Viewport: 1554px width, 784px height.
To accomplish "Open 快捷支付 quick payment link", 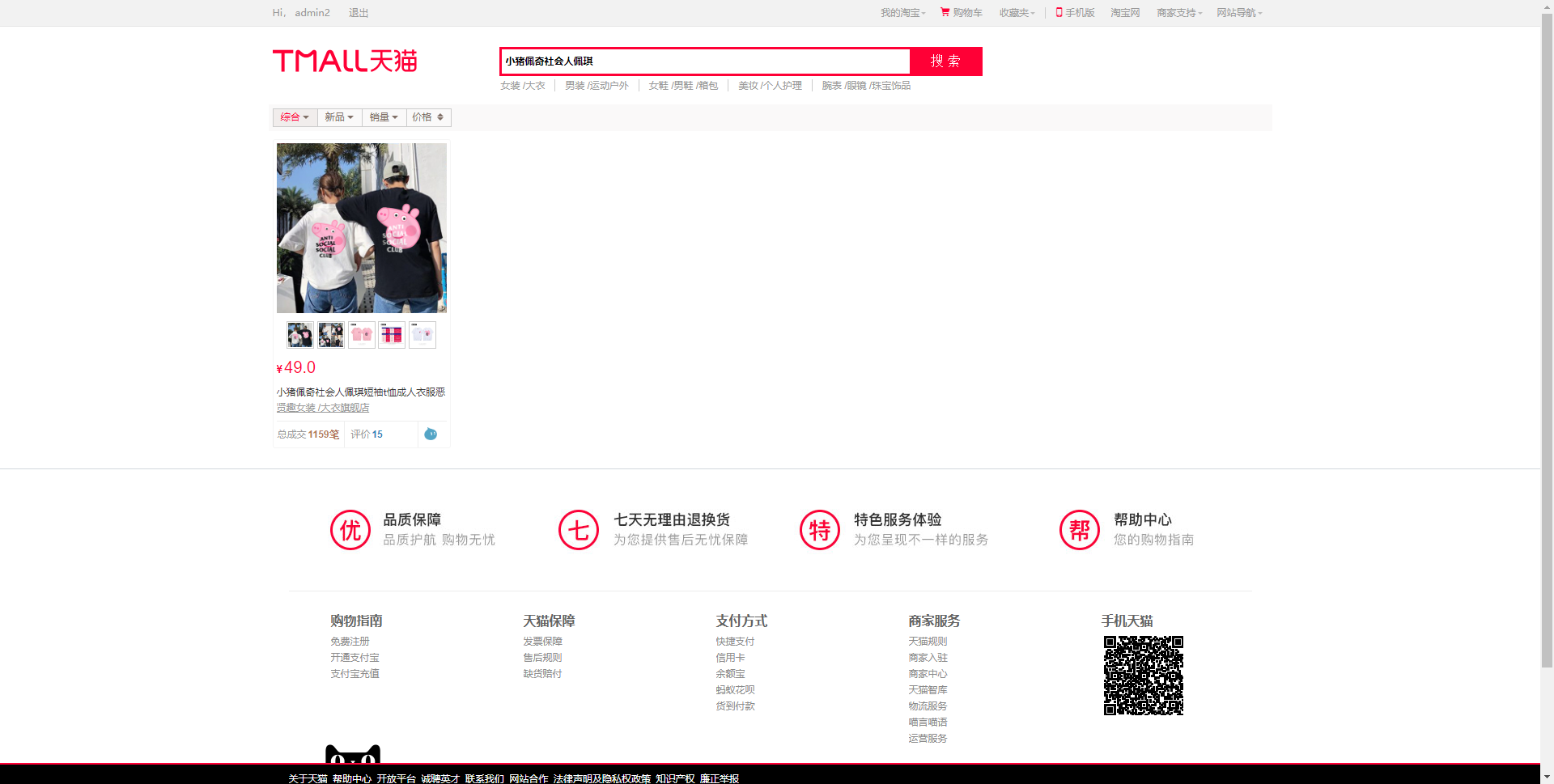I will click(735, 642).
